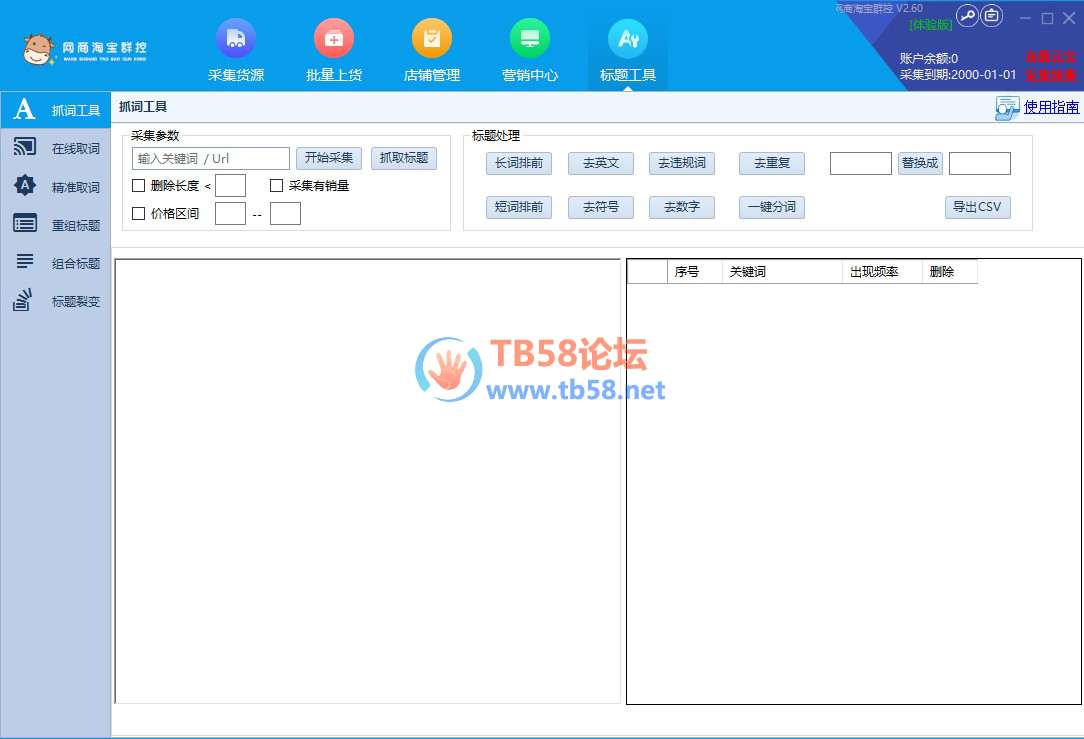Select the 标题工具 icon in top bar
The width and height of the screenshot is (1084, 739).
point(628,38)
